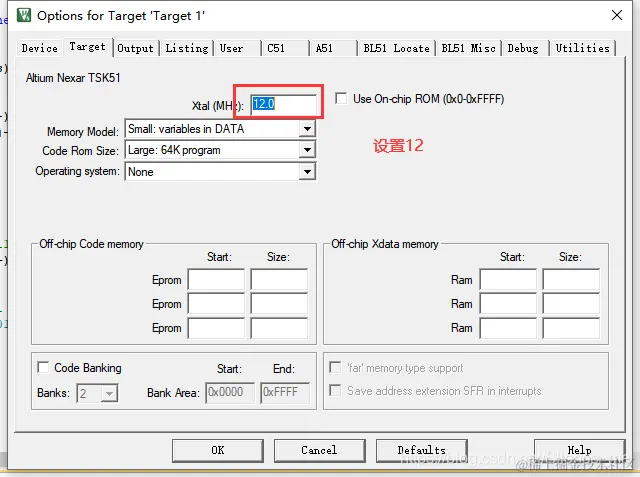Enable the Code Banking checkbox
This screenshot has width=640, height=477.
pyautogui.click(x=43, y=367)
